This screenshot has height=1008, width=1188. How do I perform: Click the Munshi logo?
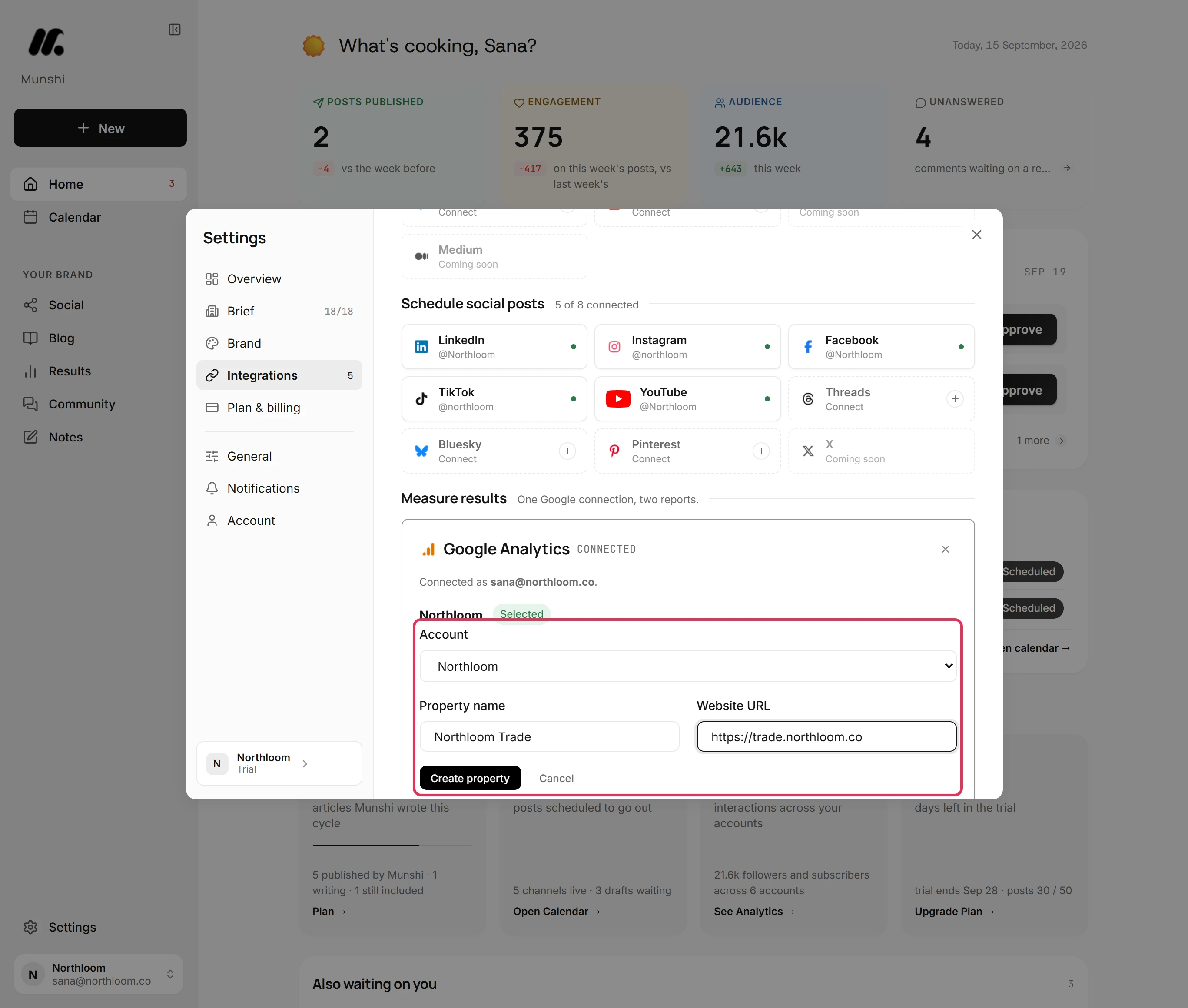tap(46, 42)
